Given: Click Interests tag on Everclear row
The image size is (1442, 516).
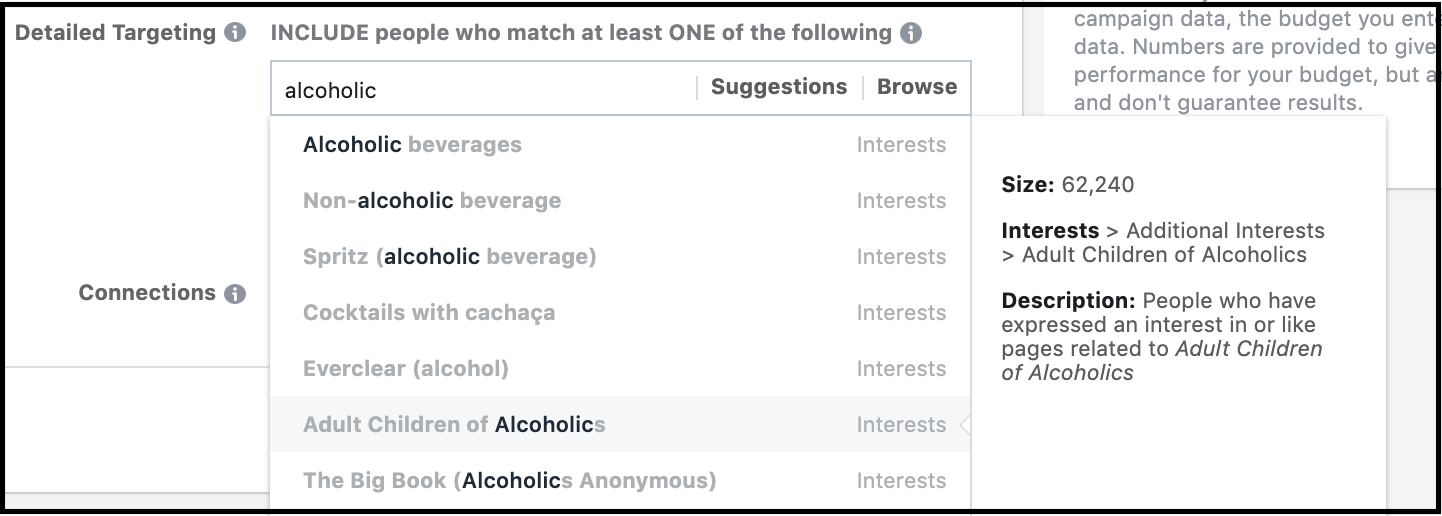Looking at the screenshot, I should tap(901, 369).
